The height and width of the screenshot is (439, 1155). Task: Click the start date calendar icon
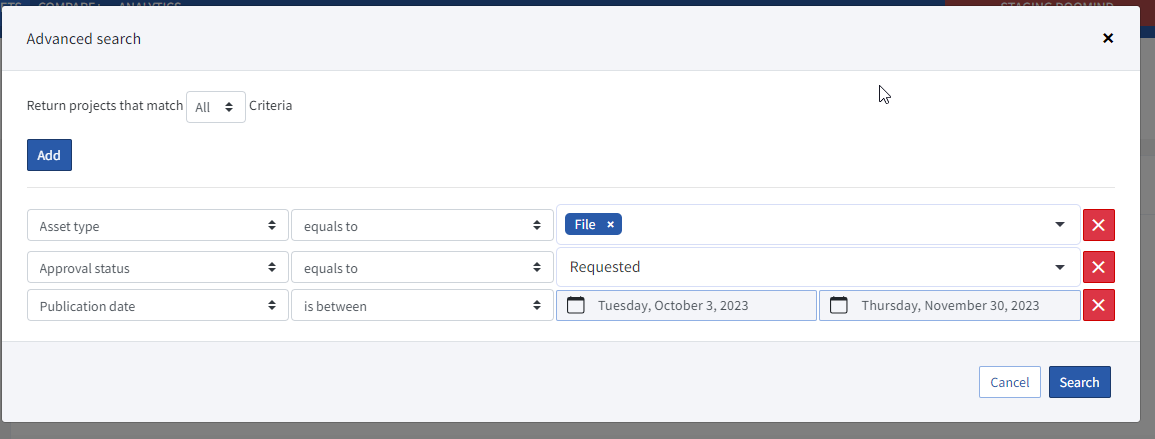click(x=576, y=306)
